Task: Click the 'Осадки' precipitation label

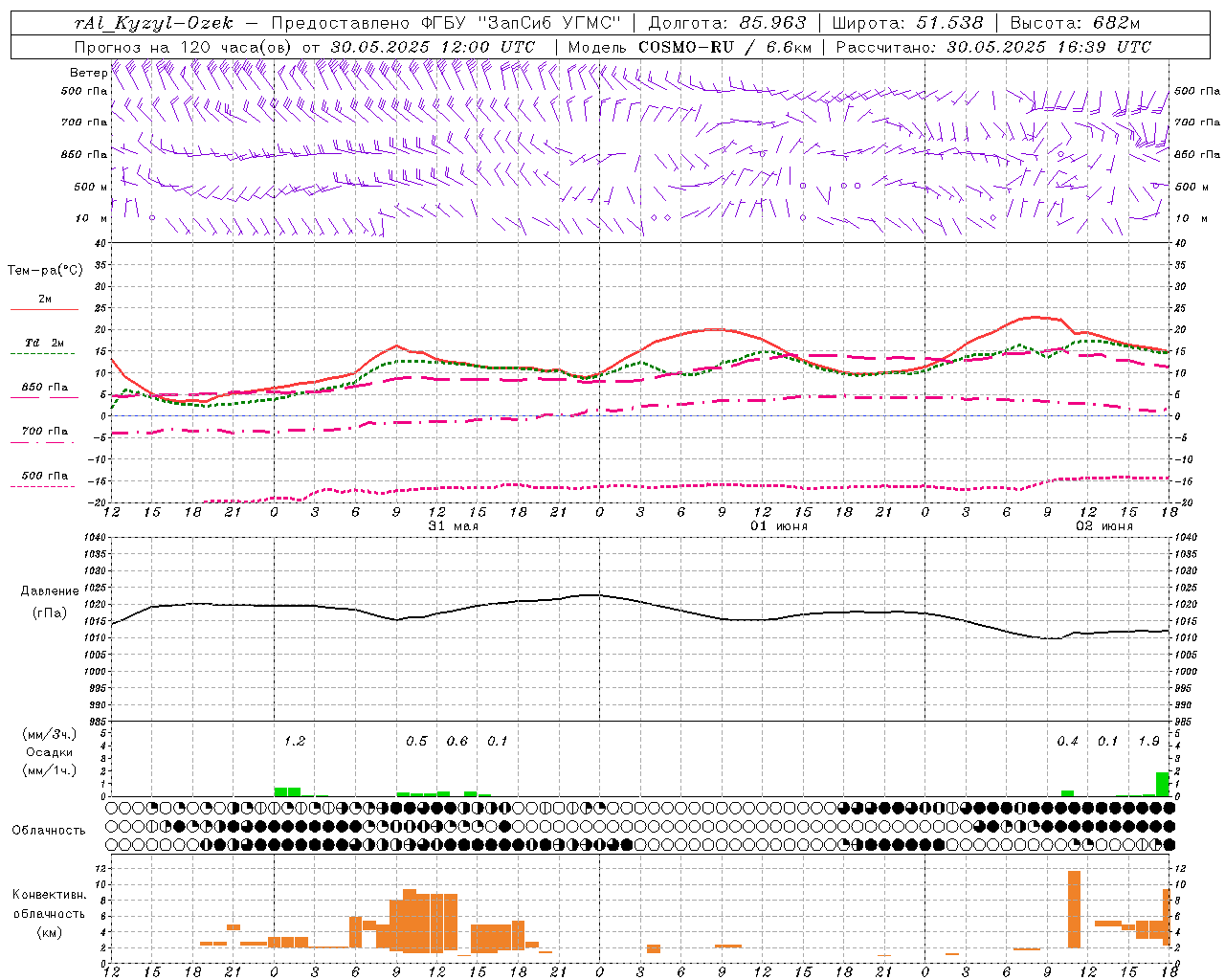Action: (x=50, y=752)
